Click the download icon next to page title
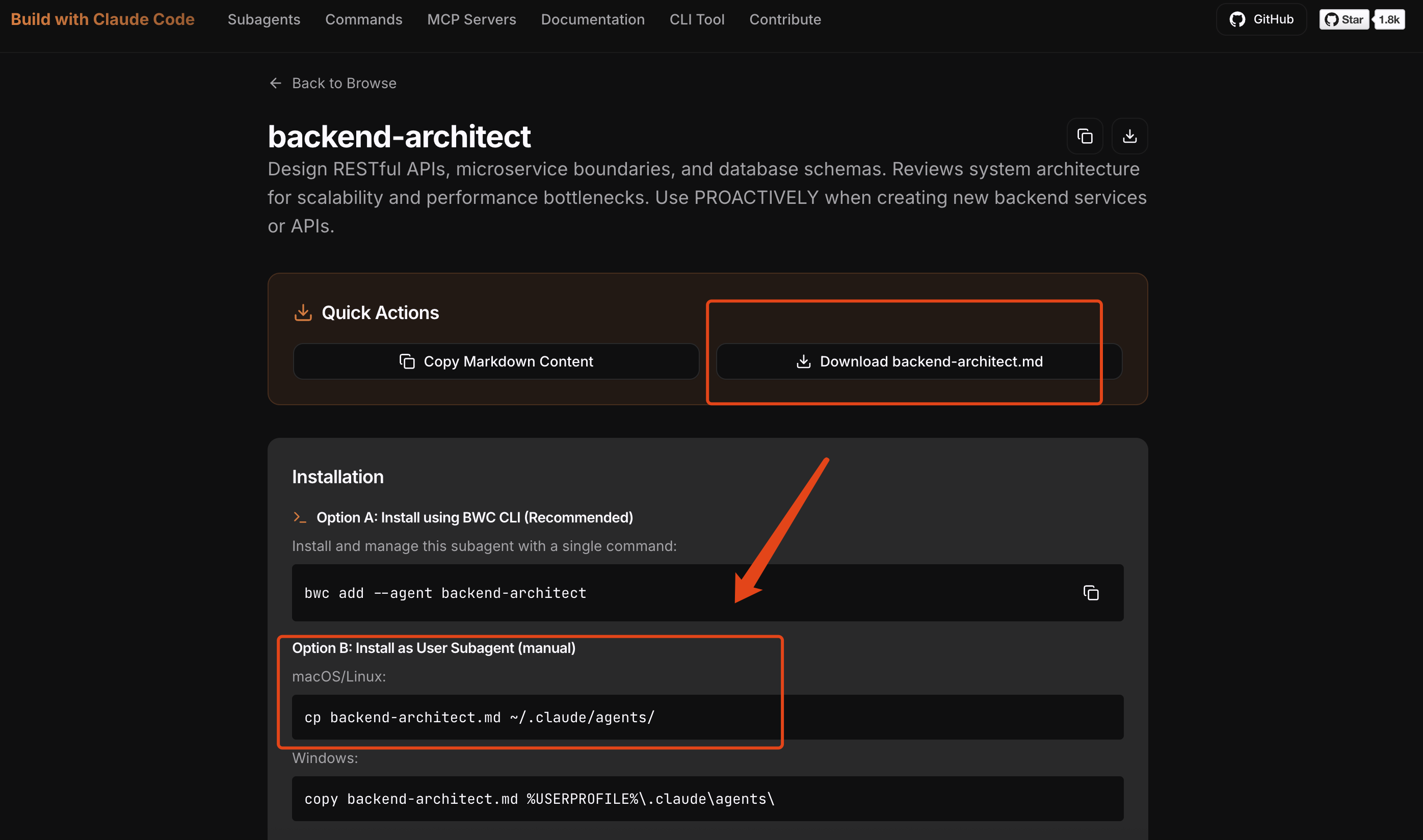1423x840 pixels. click(1129, 137)
